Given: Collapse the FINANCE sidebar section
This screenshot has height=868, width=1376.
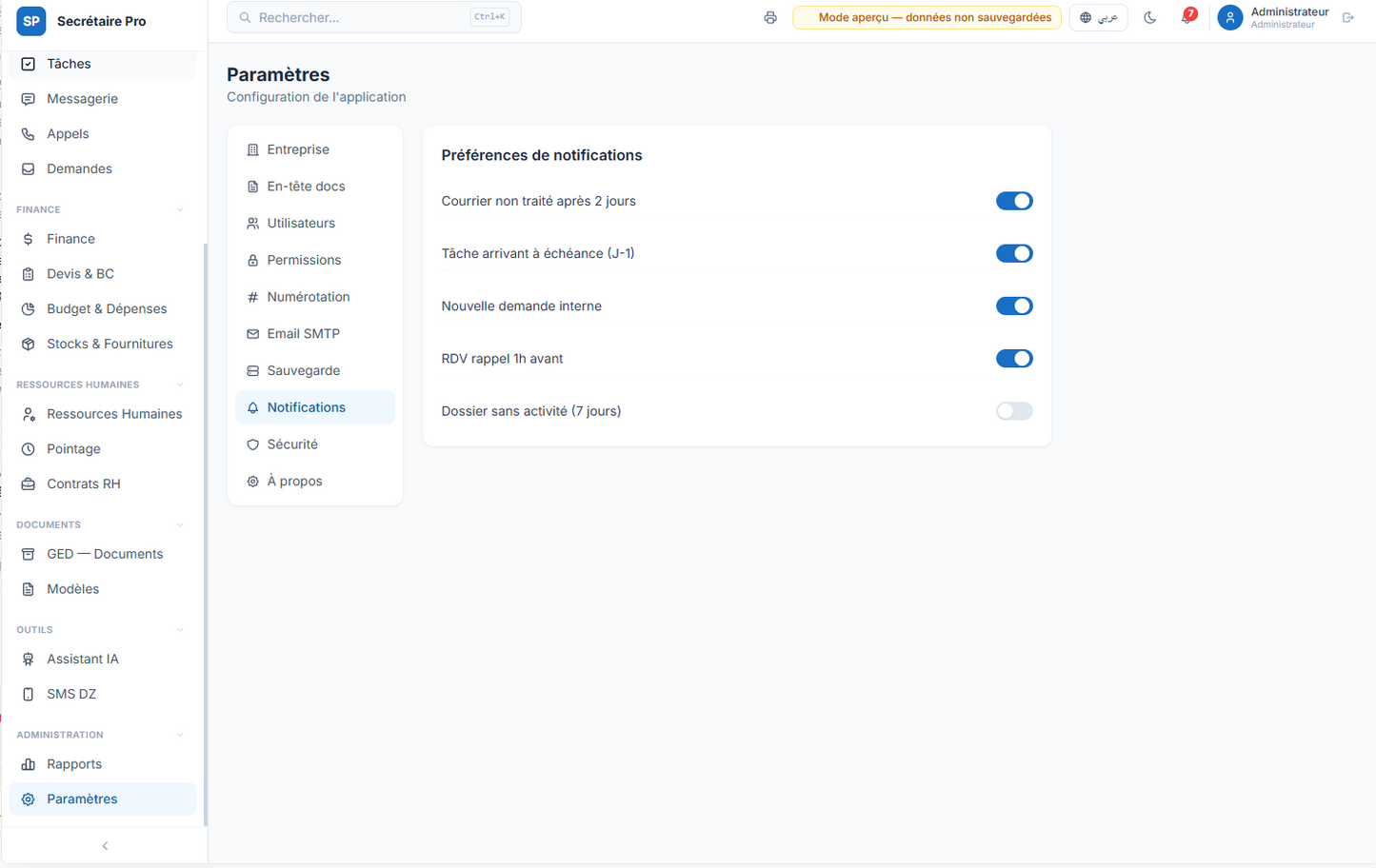Looking at the screenshot, I should (180, 209).
